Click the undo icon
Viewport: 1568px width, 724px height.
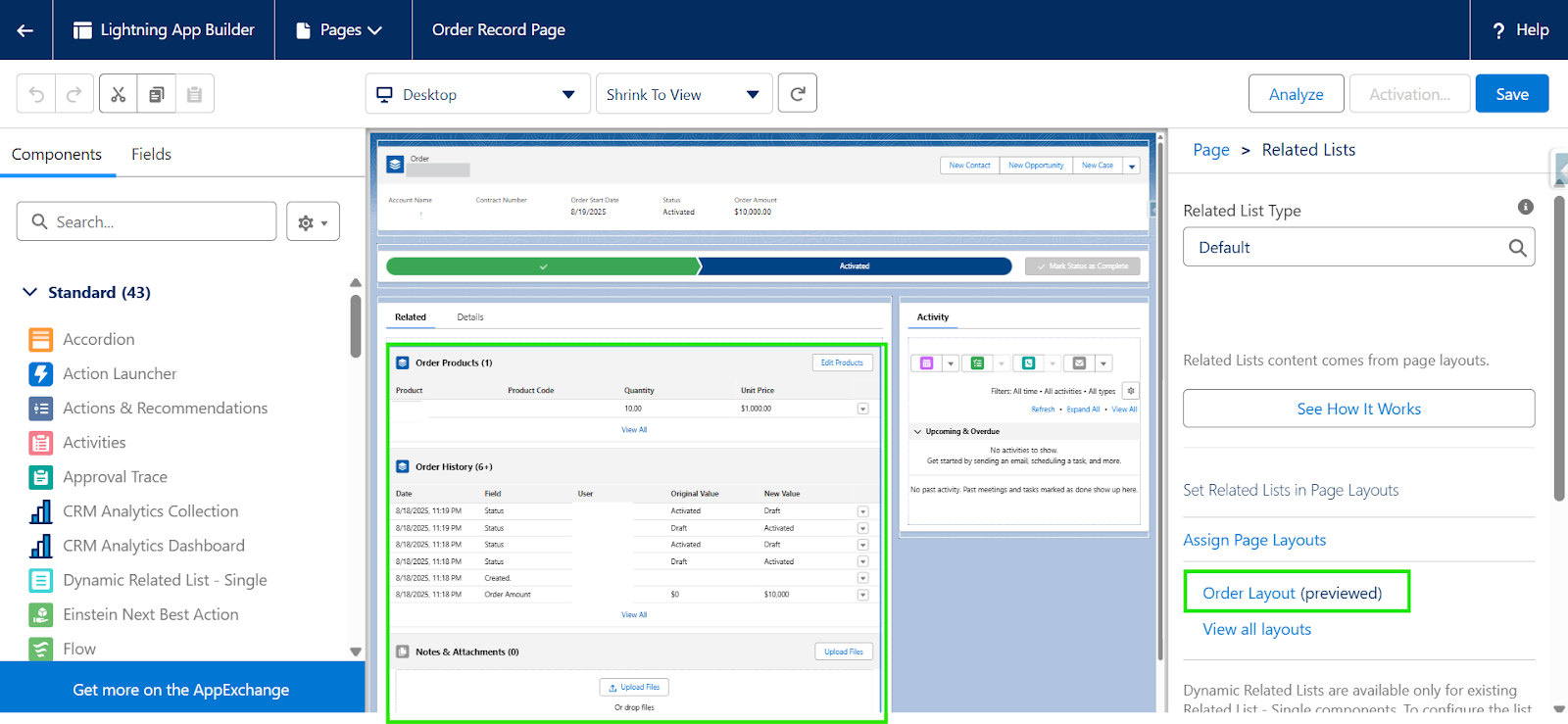pyautogui.click(x=36, y=94)
